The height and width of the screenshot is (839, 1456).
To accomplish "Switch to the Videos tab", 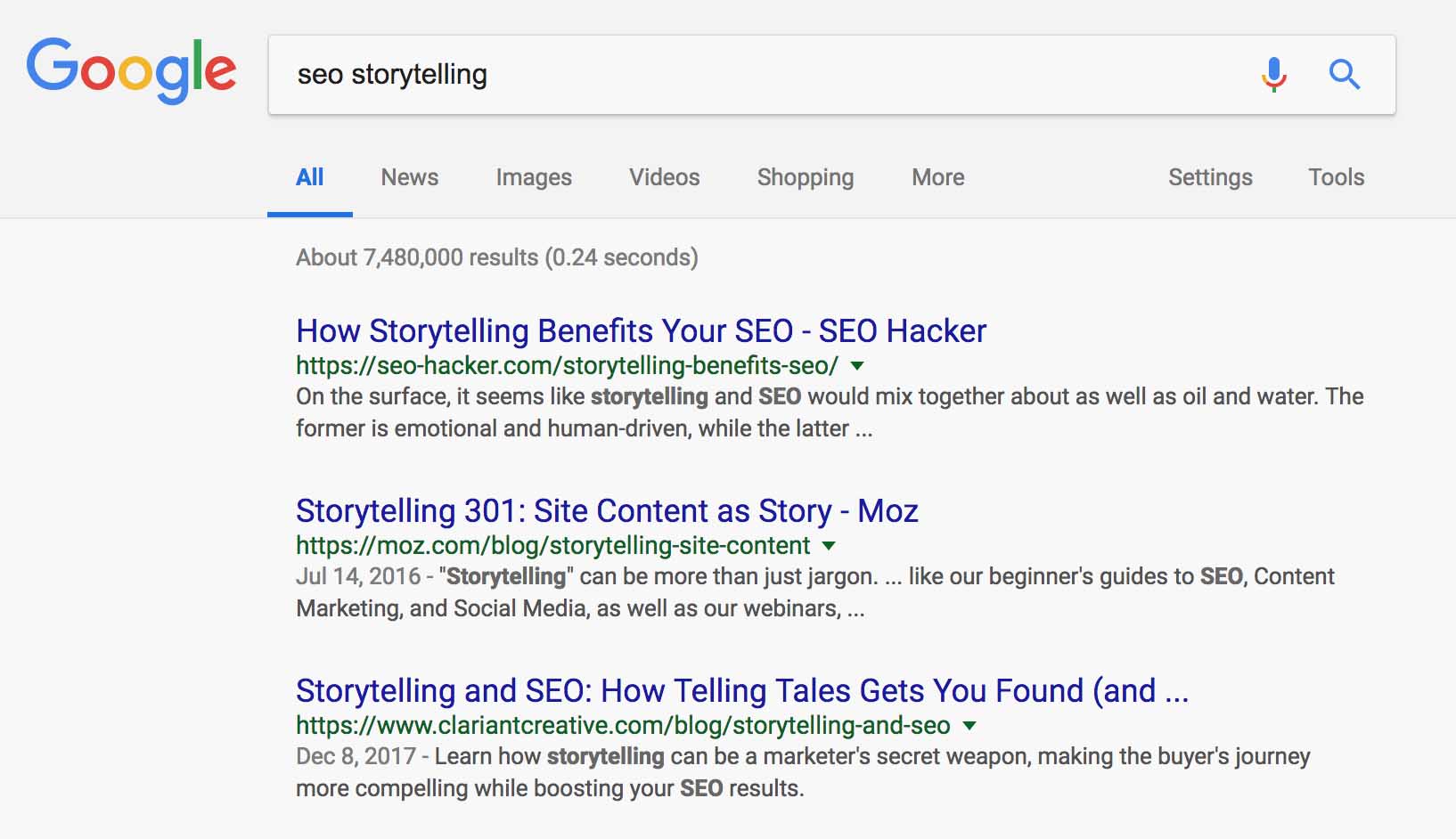I will pos(665,177).
